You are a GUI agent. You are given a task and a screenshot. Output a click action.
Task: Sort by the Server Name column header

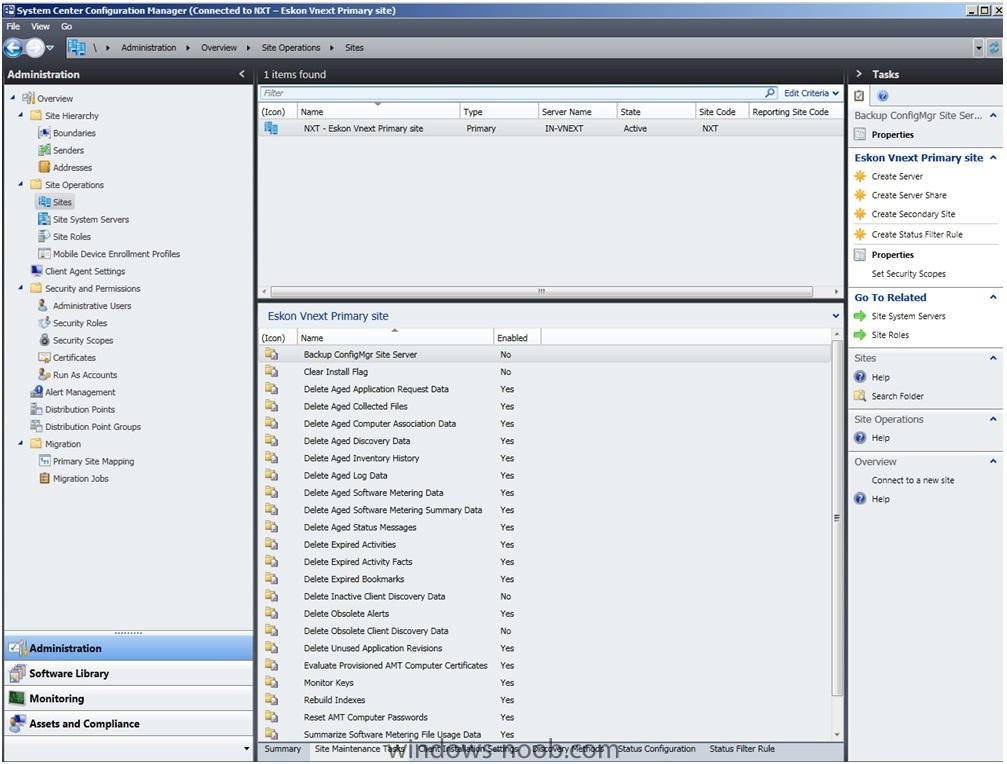tap(577, 112)
